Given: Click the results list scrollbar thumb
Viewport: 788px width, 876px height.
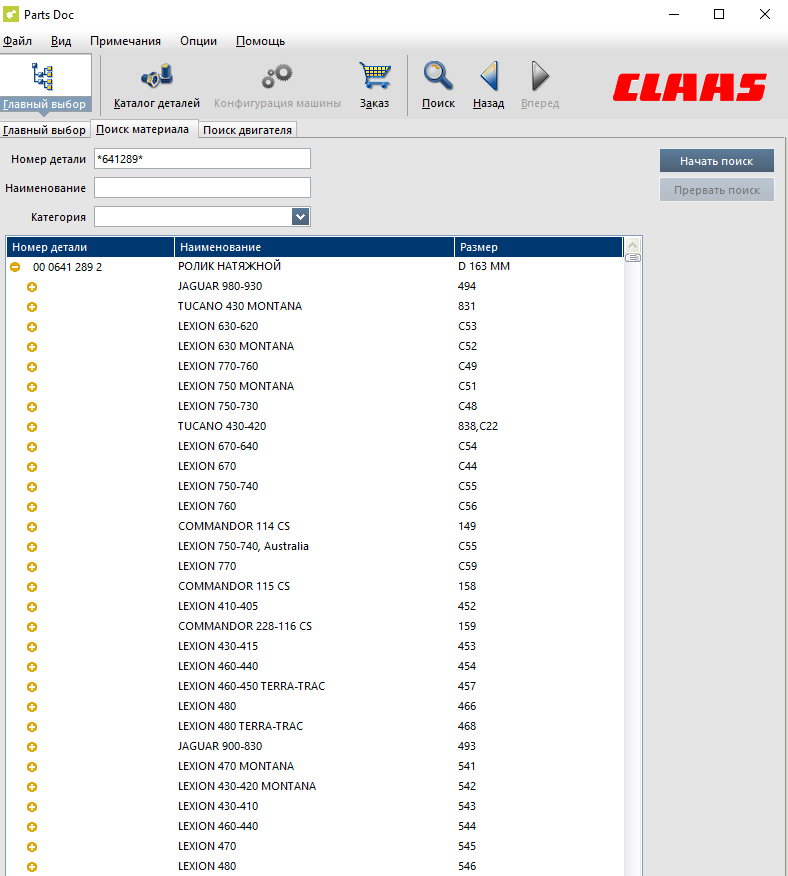Looking at the screenshot, I should point(633,258).
